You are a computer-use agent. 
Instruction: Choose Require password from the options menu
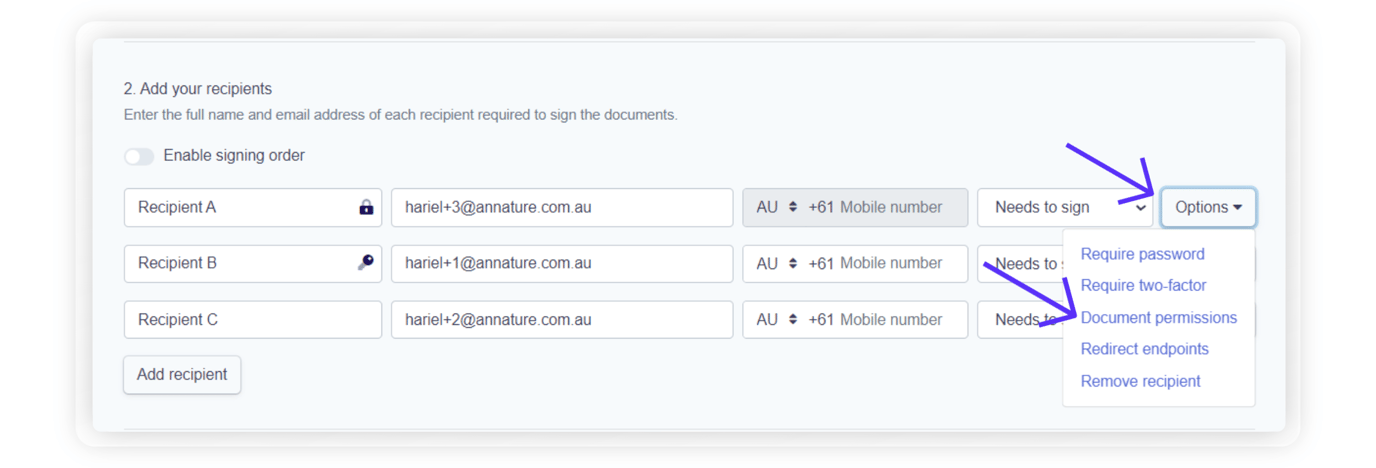[x=1142, y=254]
